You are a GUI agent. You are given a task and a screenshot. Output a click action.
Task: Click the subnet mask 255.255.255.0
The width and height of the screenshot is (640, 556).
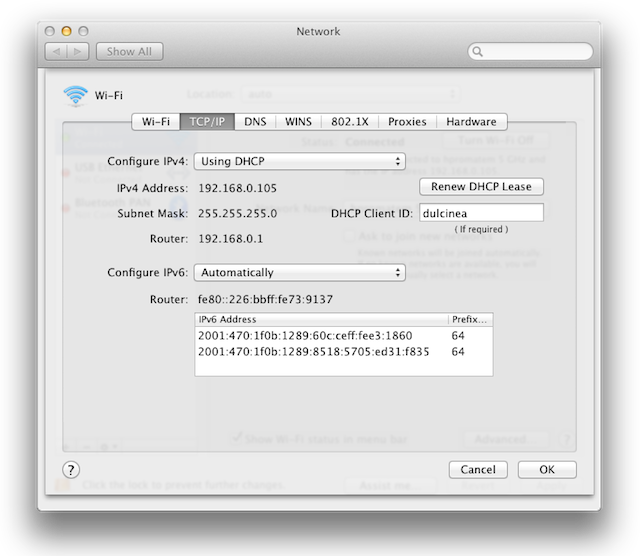[238, 214]
